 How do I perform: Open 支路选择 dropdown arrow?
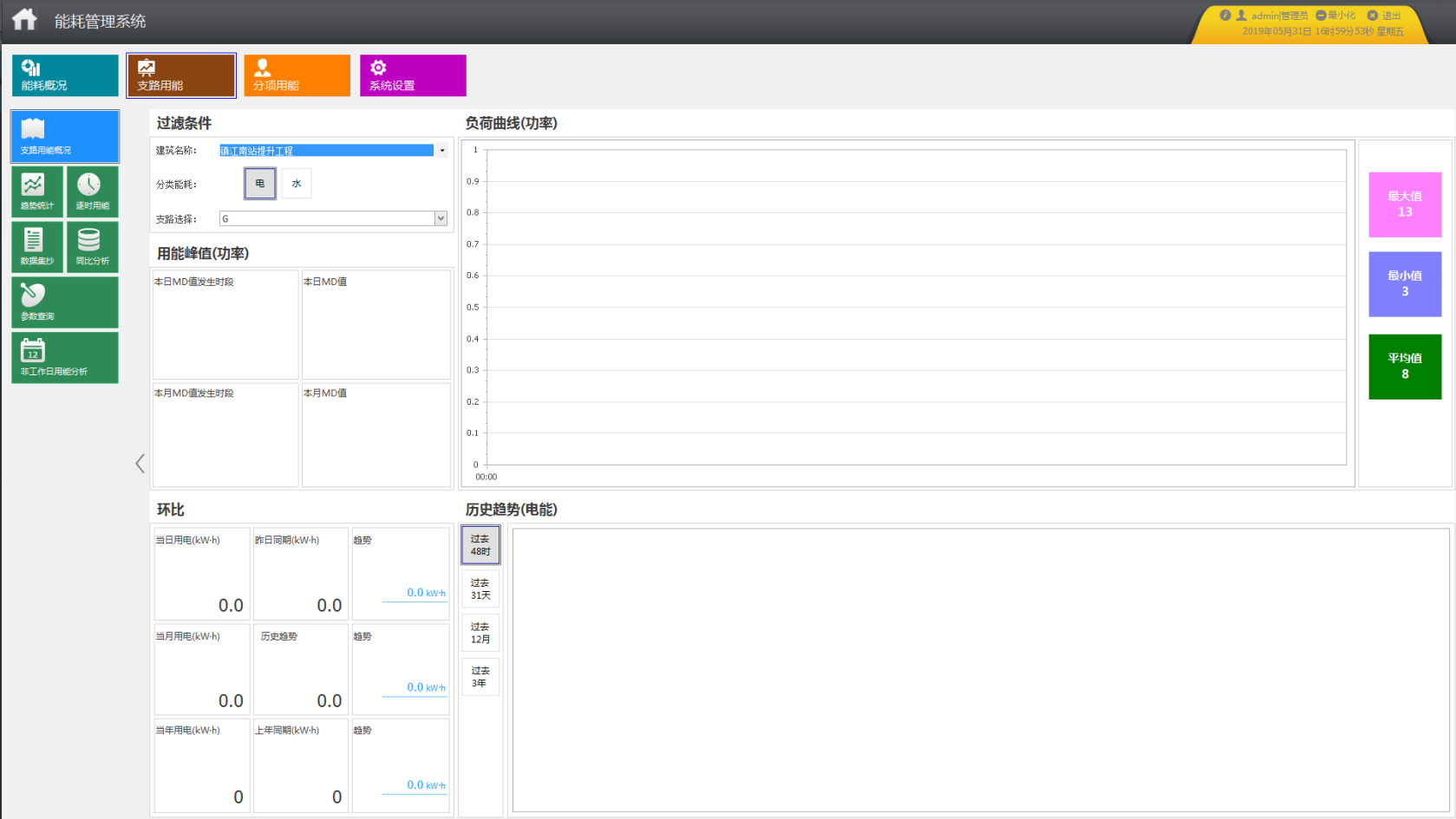(x=441, y=218)
